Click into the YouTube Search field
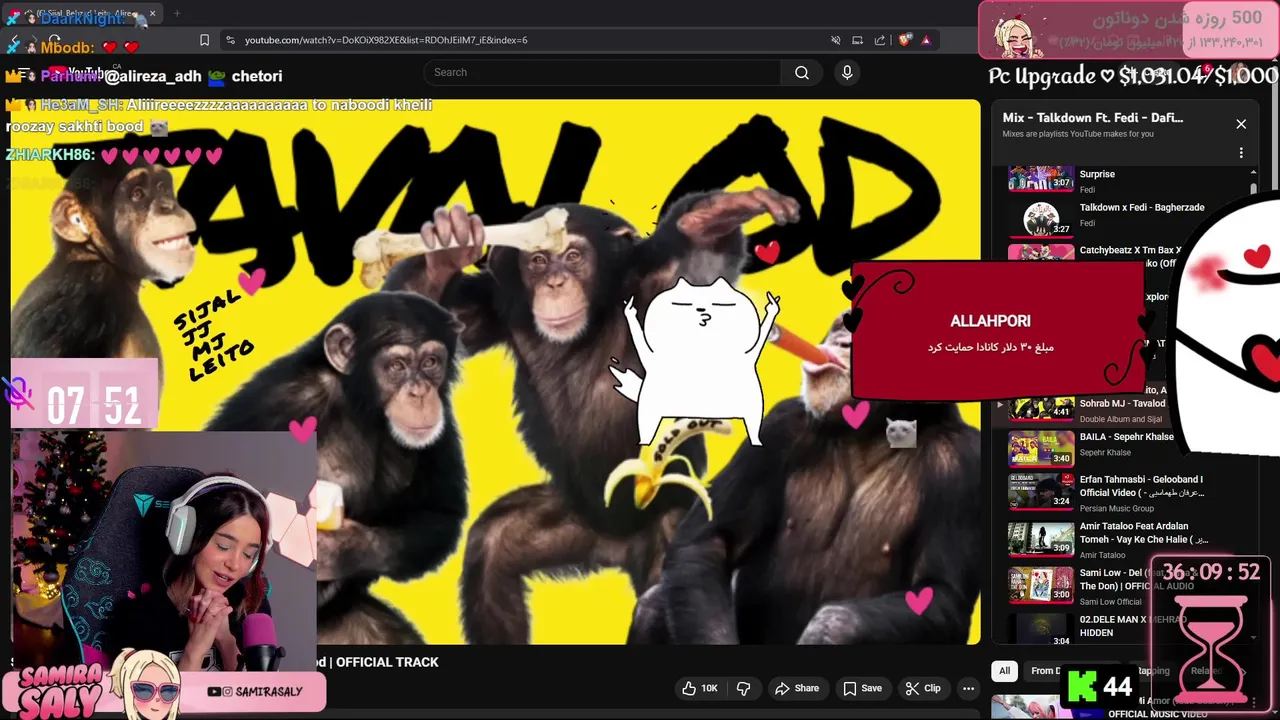 pos(603,72)
